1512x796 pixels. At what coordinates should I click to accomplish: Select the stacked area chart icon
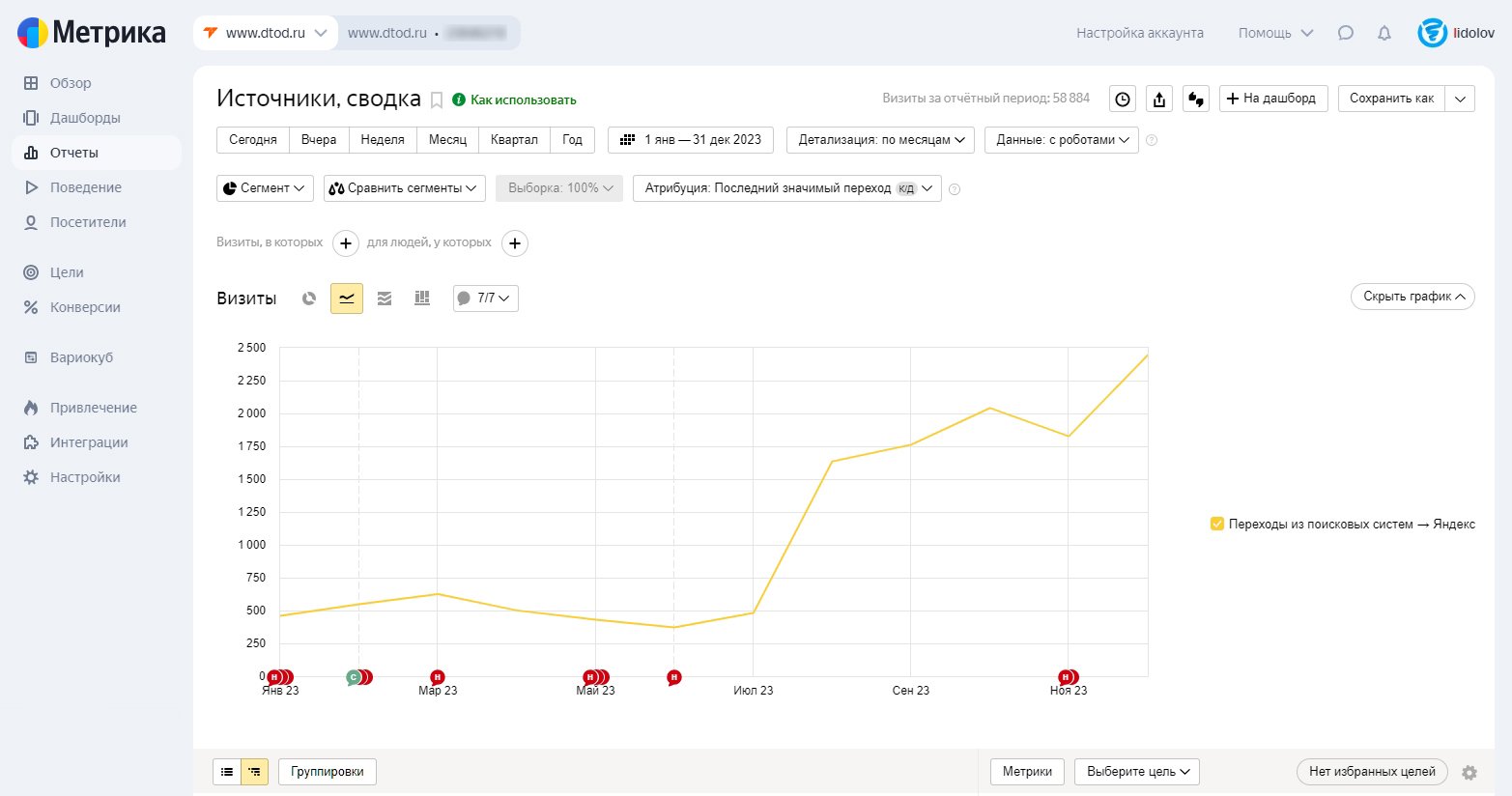click(385, 298)
